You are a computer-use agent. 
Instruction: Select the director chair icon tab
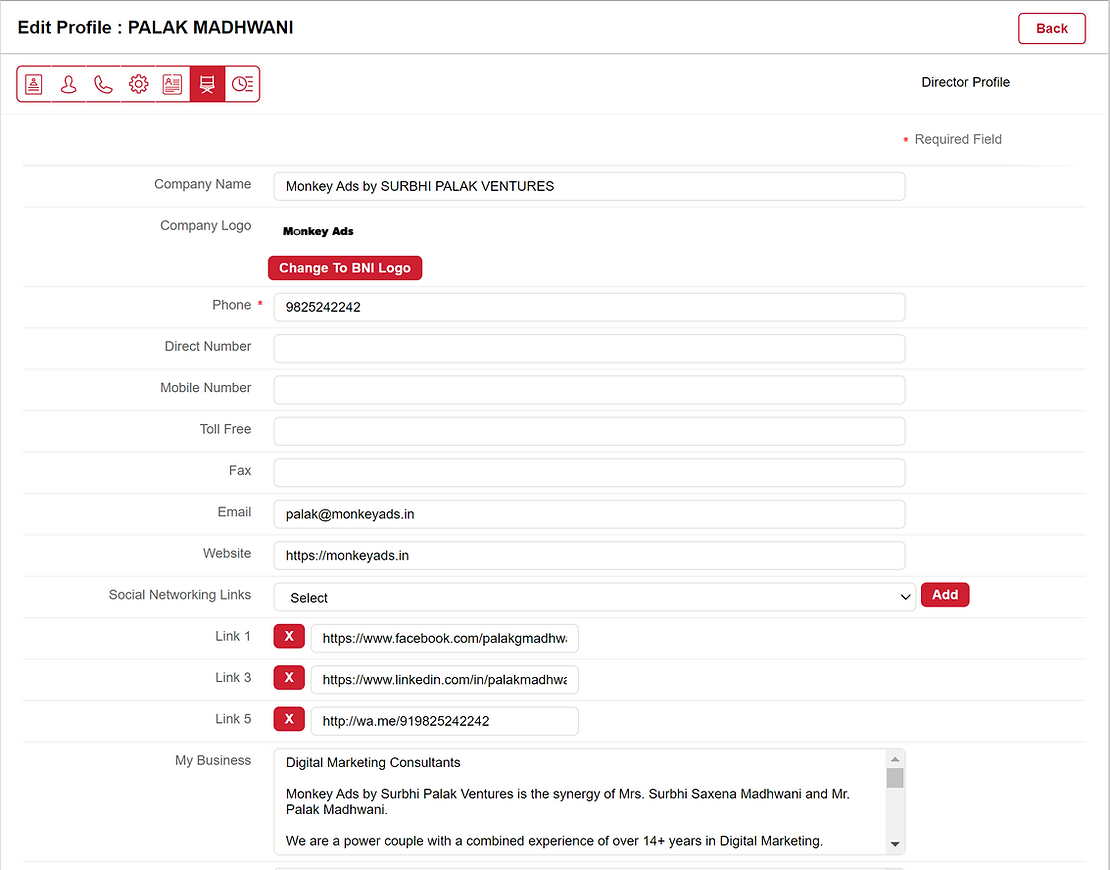(207, 85)
